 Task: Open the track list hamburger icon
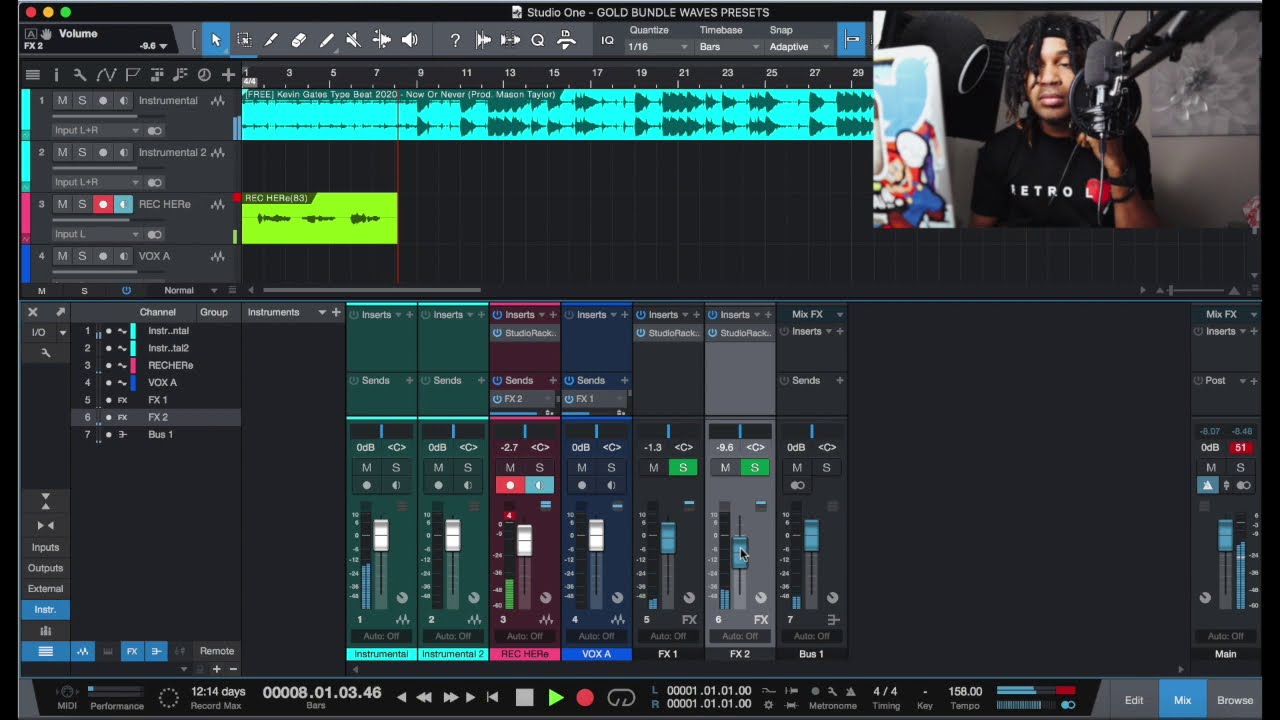point(32,74)
